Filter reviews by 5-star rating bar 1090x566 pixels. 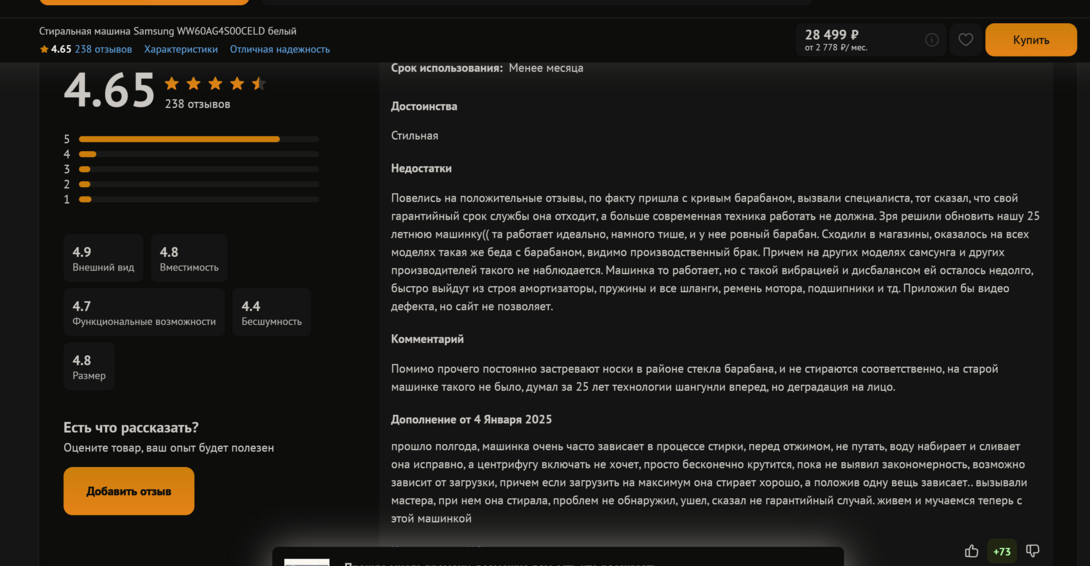198,139
